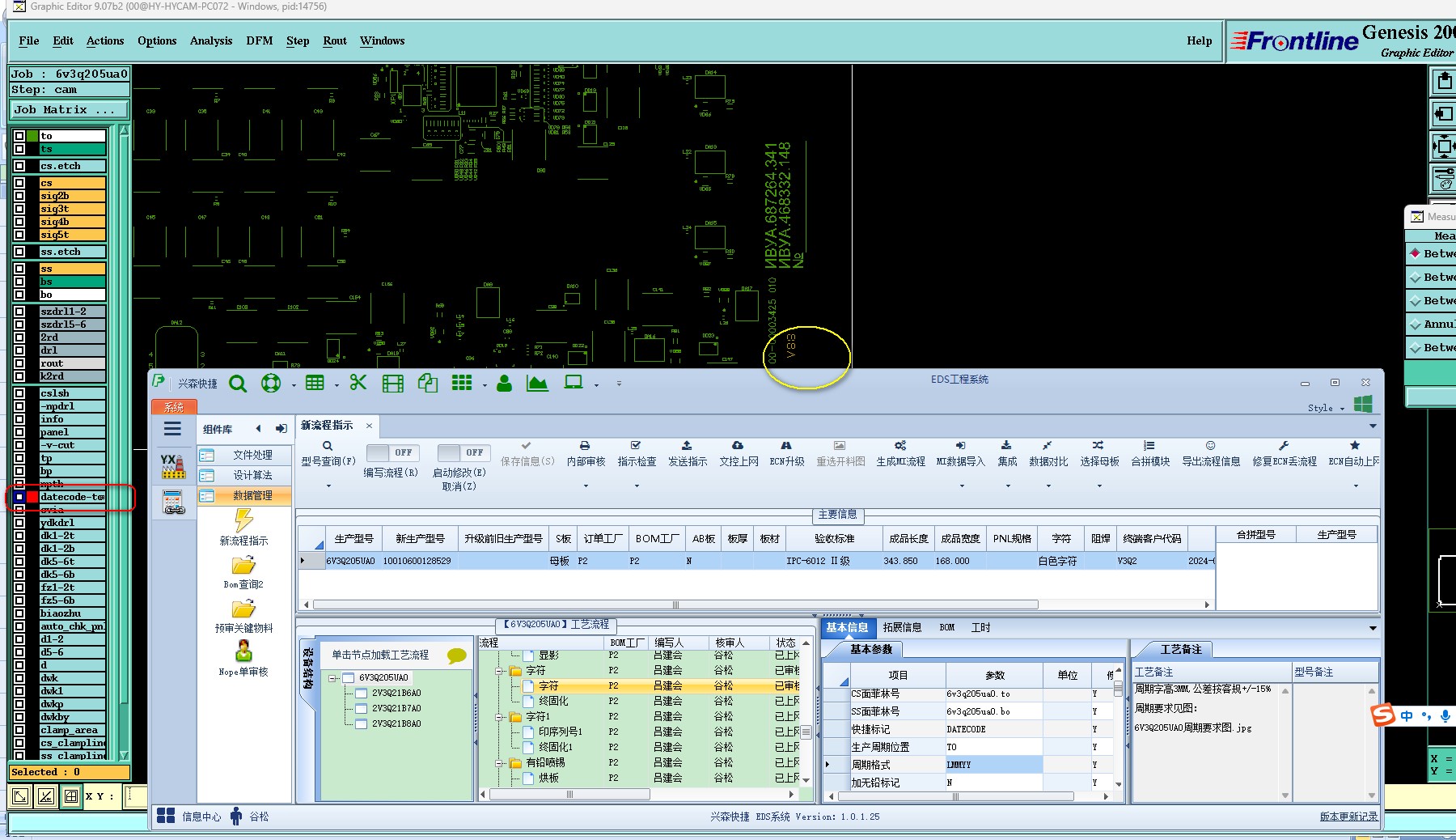Switch to the BOM tab
The height and width of the screenshot is (840, 1456).
click(x=946, y=627)
